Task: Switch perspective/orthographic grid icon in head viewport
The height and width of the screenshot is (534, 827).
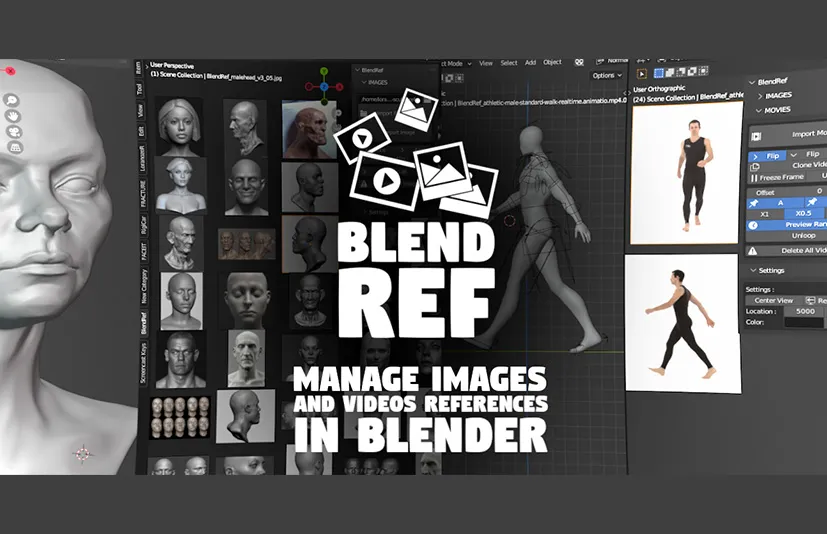Action: click(x=15, y=147)
